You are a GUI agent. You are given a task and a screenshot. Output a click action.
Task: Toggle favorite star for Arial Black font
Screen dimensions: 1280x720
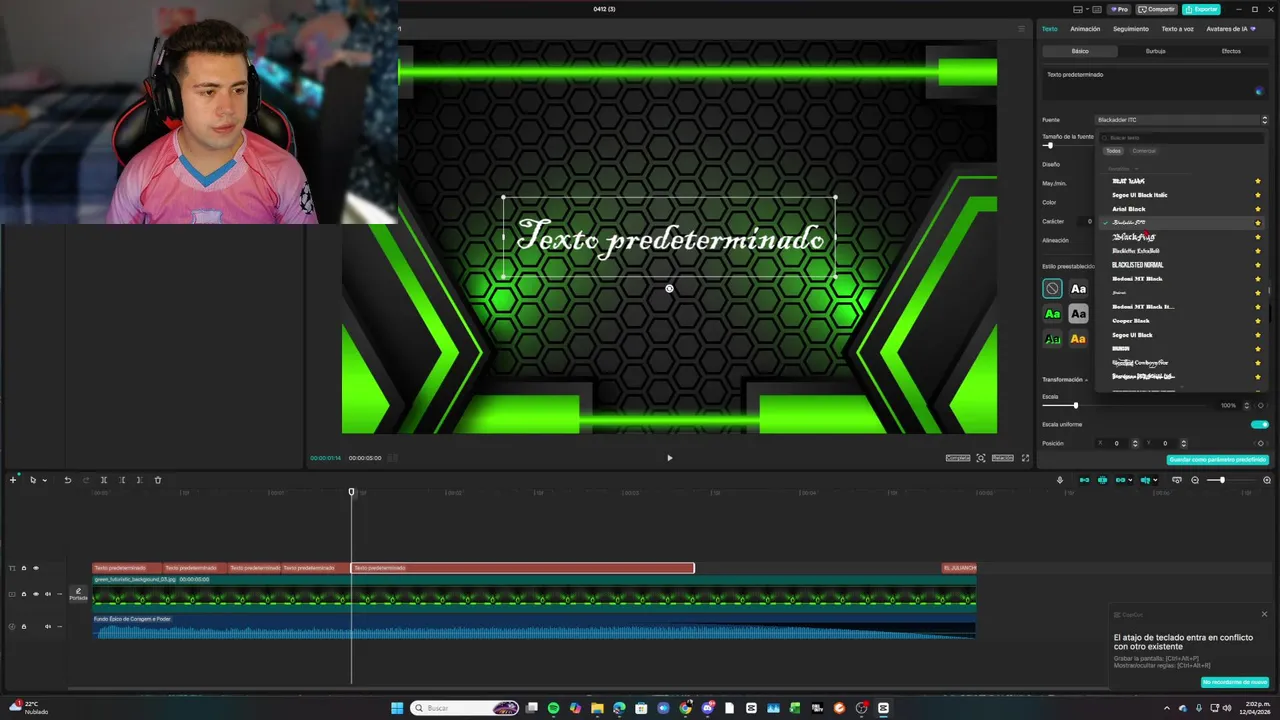pyautogui.click(x=1258, y=209)
